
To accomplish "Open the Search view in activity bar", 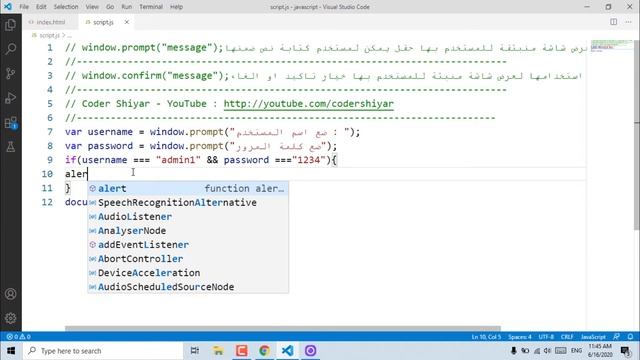I will coord(11,49).
